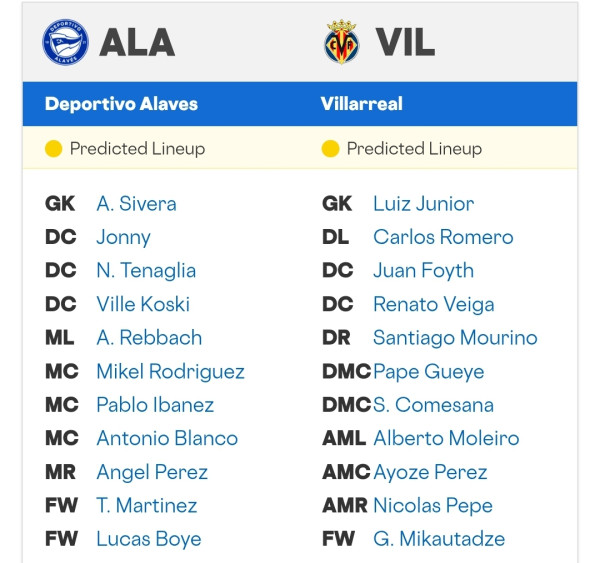The height and width of the screenshot is (563, 600).
Task: Open A. Sivera player profile
Action: tap(137, 203)
